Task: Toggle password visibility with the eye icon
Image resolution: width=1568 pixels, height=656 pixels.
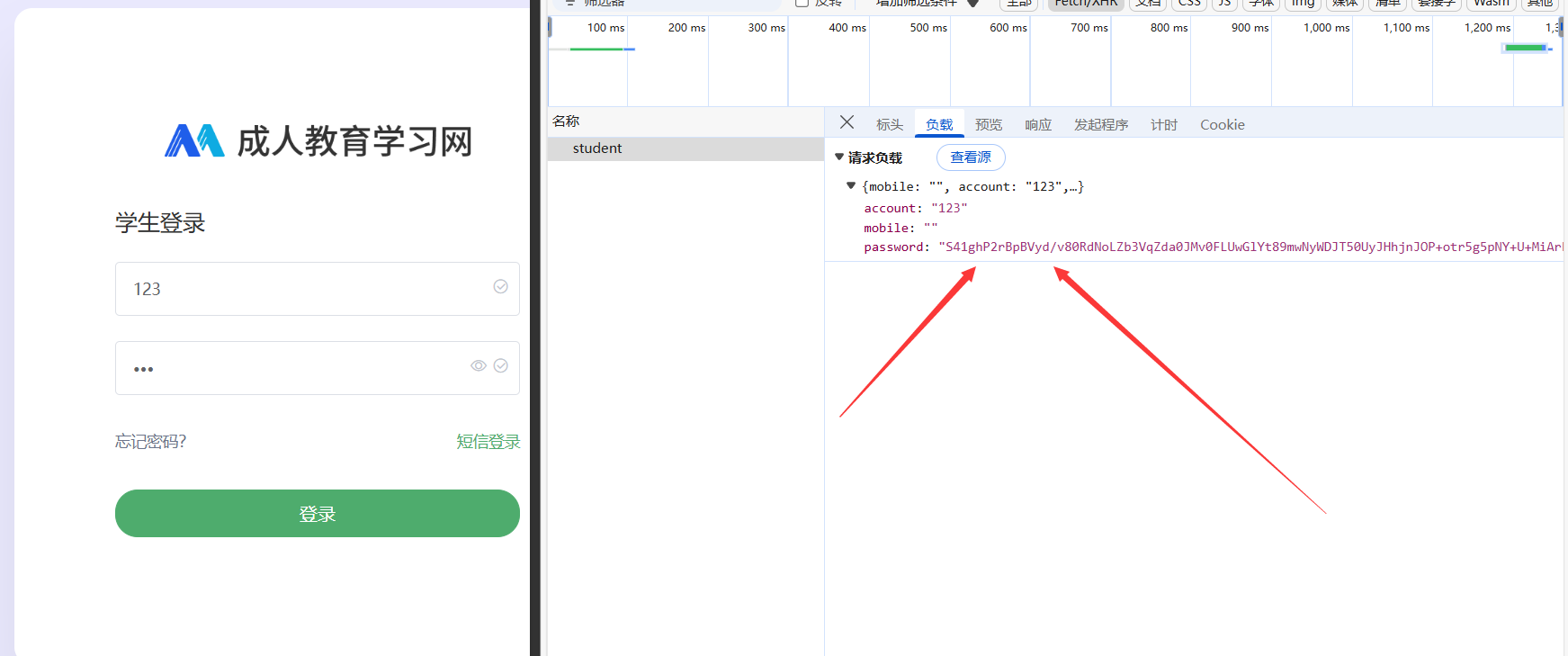Action: pyautogui.click(x=479, y=365)
